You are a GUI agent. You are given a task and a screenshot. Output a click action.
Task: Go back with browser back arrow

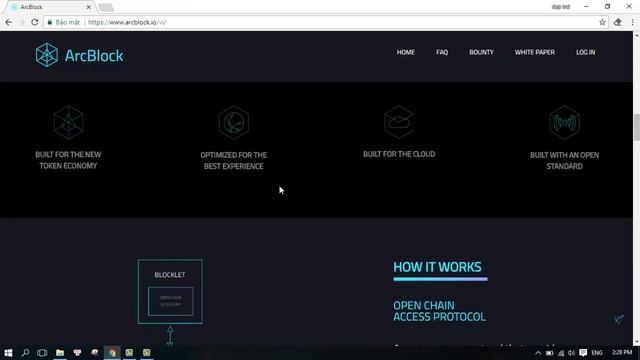9,22
